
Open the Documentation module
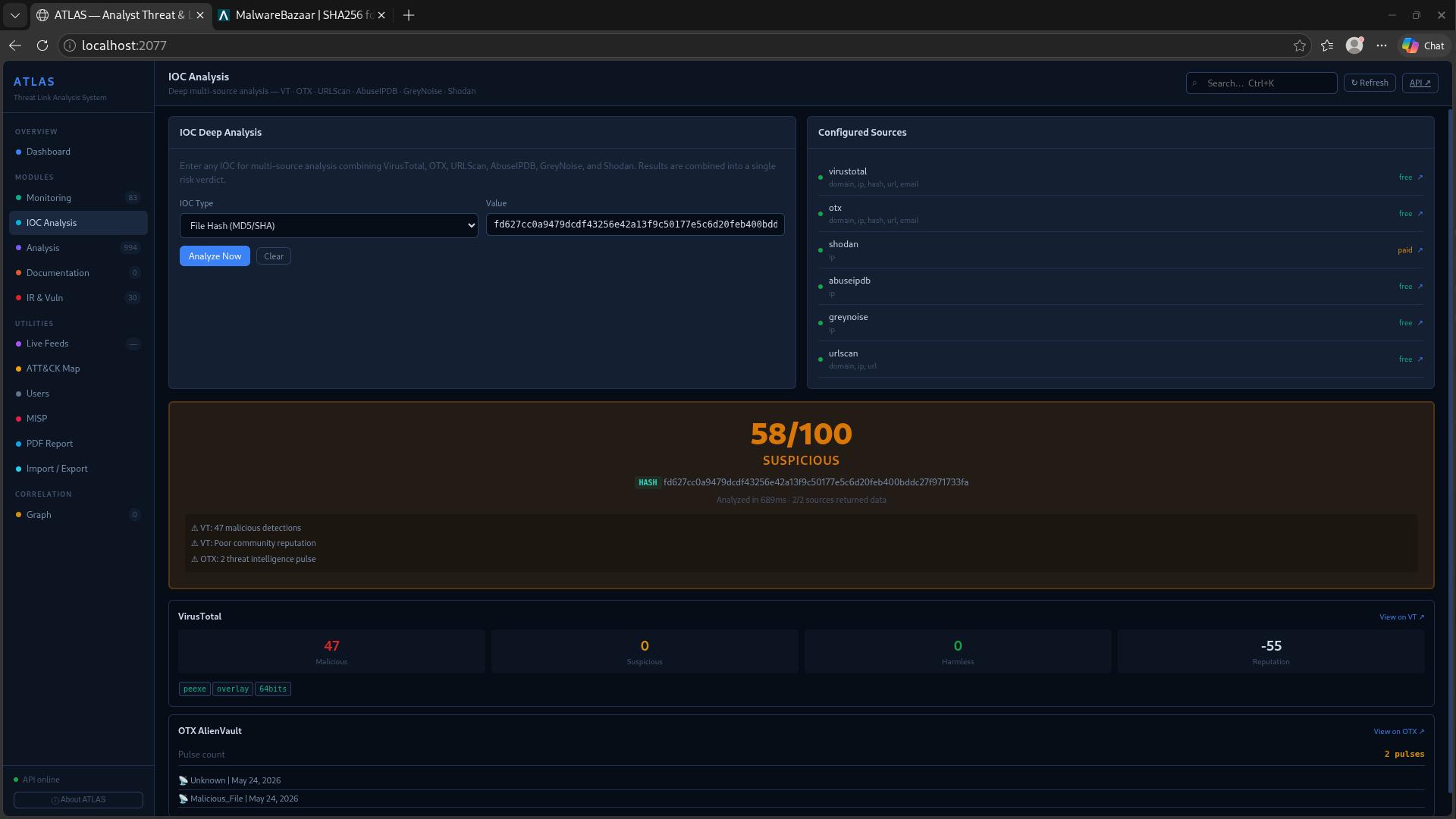pos(78,273)
